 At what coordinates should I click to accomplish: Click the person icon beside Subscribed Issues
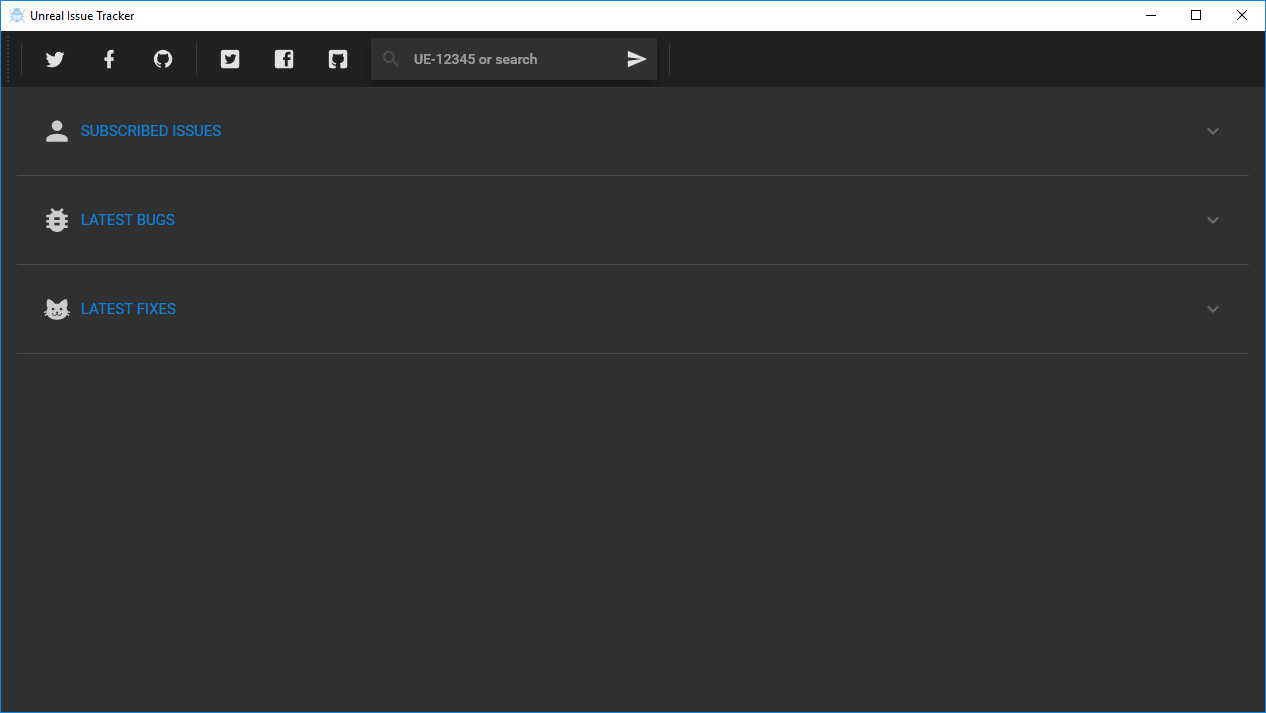[x=57, y=131]
